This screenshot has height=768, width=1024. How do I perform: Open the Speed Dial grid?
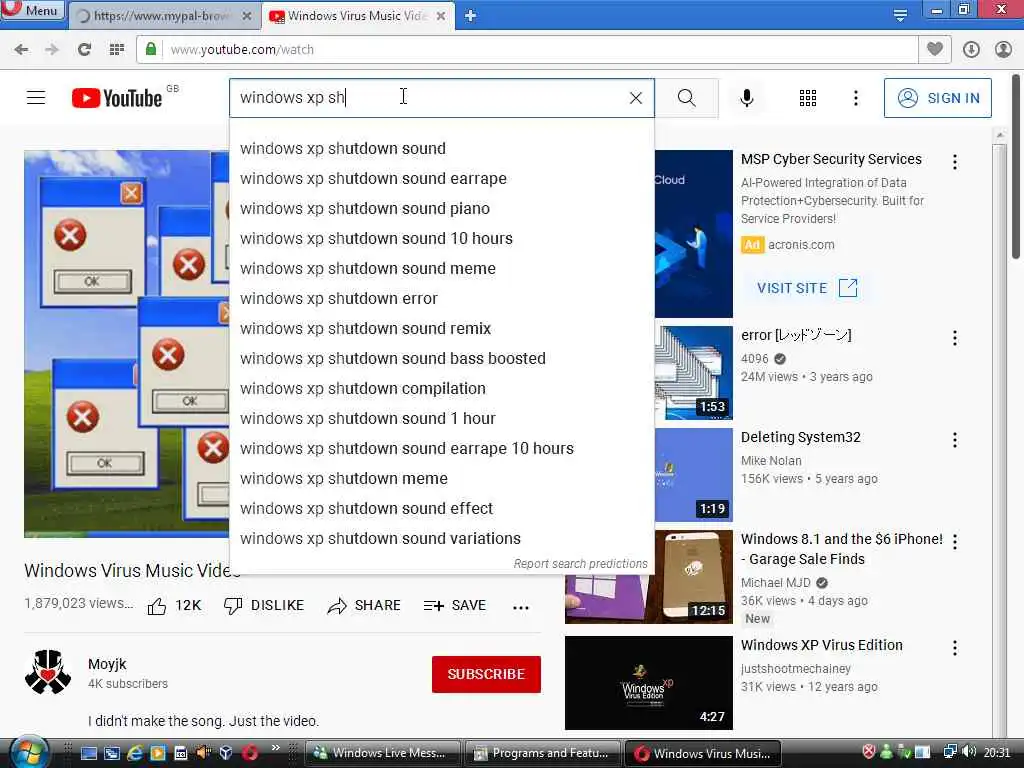coord(116,50)
